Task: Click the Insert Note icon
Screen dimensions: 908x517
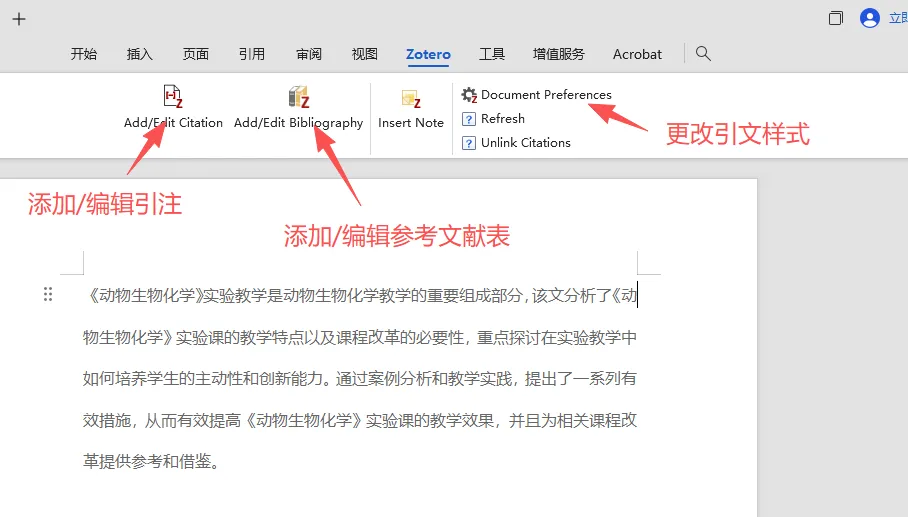Action: [411, 98]
